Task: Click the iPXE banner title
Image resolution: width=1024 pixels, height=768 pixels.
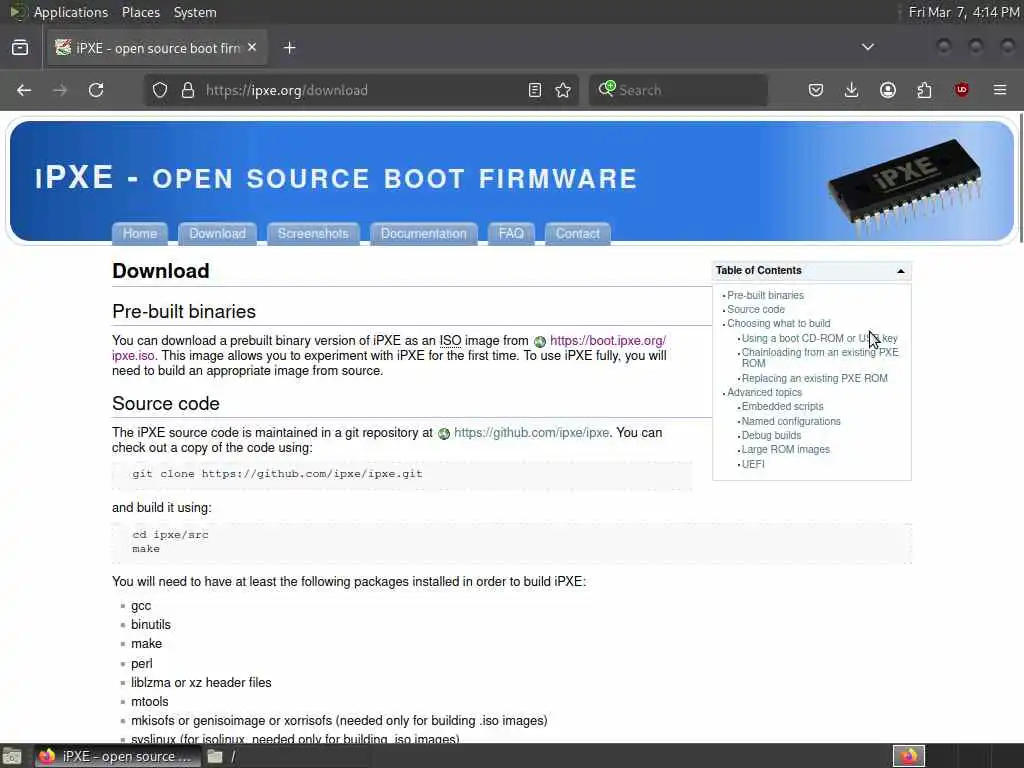Action: coord(336,178)
